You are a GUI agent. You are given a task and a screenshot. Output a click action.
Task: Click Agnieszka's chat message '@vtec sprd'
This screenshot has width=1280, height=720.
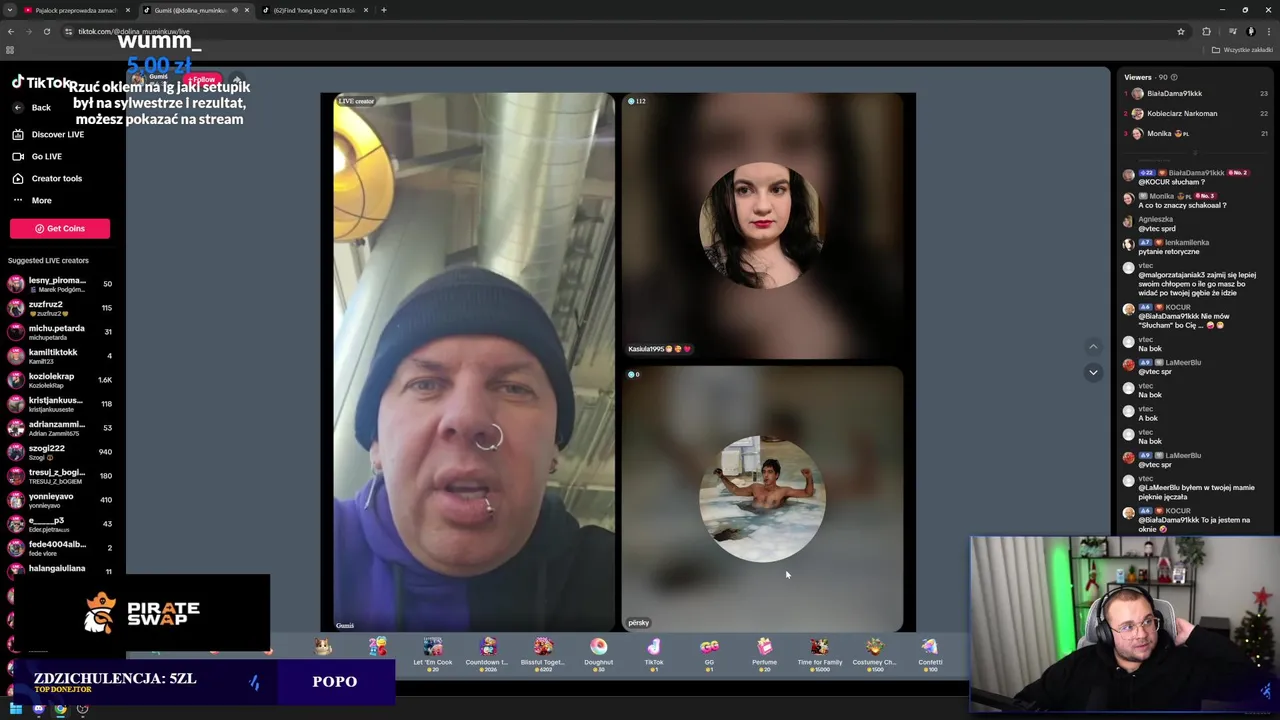(x=1157, y=229)
